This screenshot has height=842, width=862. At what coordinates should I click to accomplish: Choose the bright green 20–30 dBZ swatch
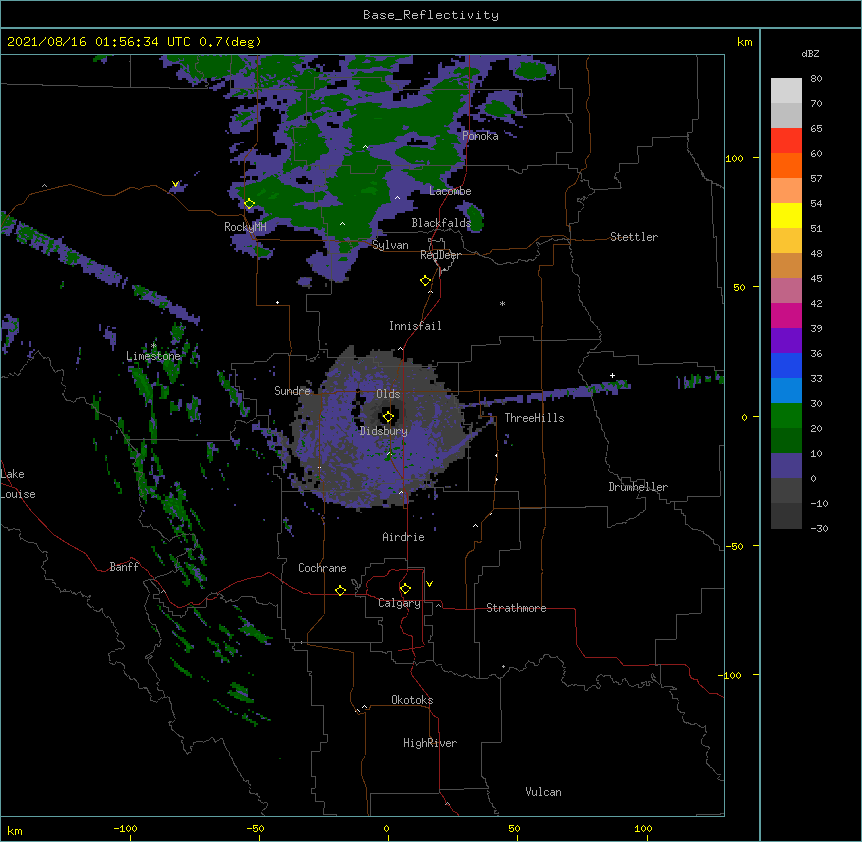point(786,416)
